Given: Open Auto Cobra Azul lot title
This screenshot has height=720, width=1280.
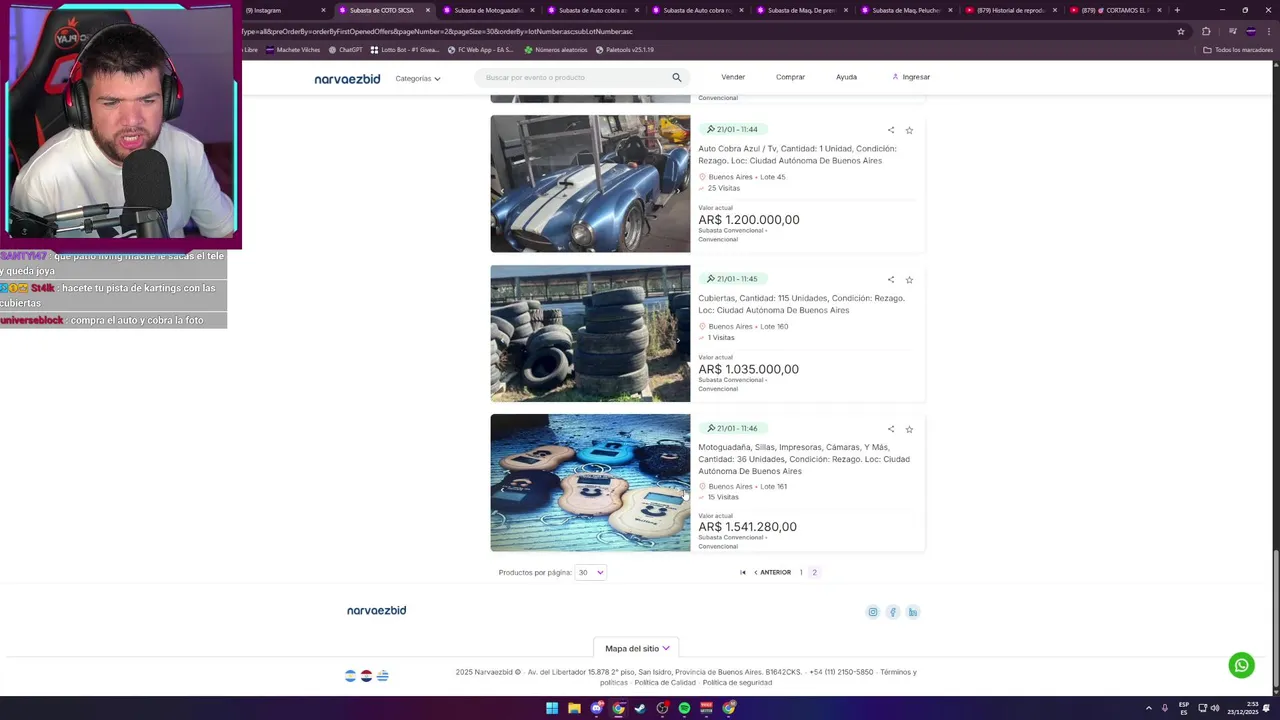Looking at the screenshot, I should (797, 155).
